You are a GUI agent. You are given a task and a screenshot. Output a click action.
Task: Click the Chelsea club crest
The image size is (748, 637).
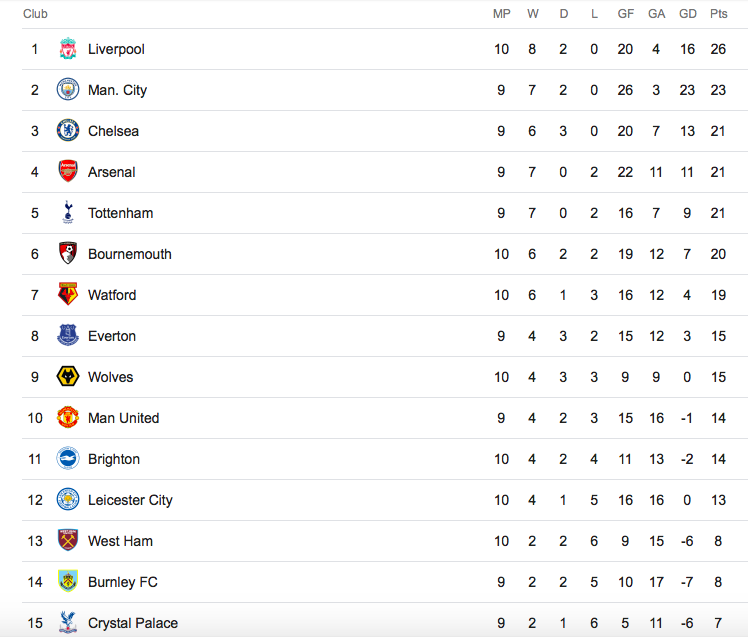[68, 131]
